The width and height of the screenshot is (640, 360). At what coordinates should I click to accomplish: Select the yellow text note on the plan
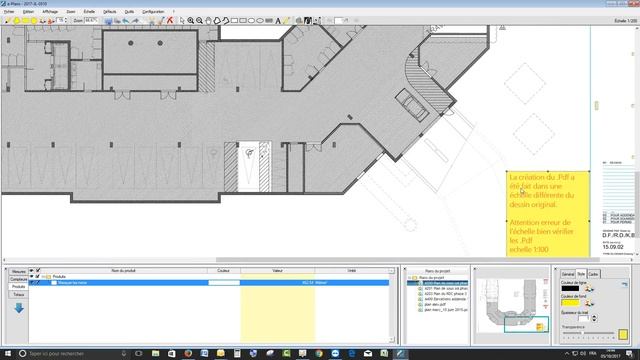(x=548, y=214)
